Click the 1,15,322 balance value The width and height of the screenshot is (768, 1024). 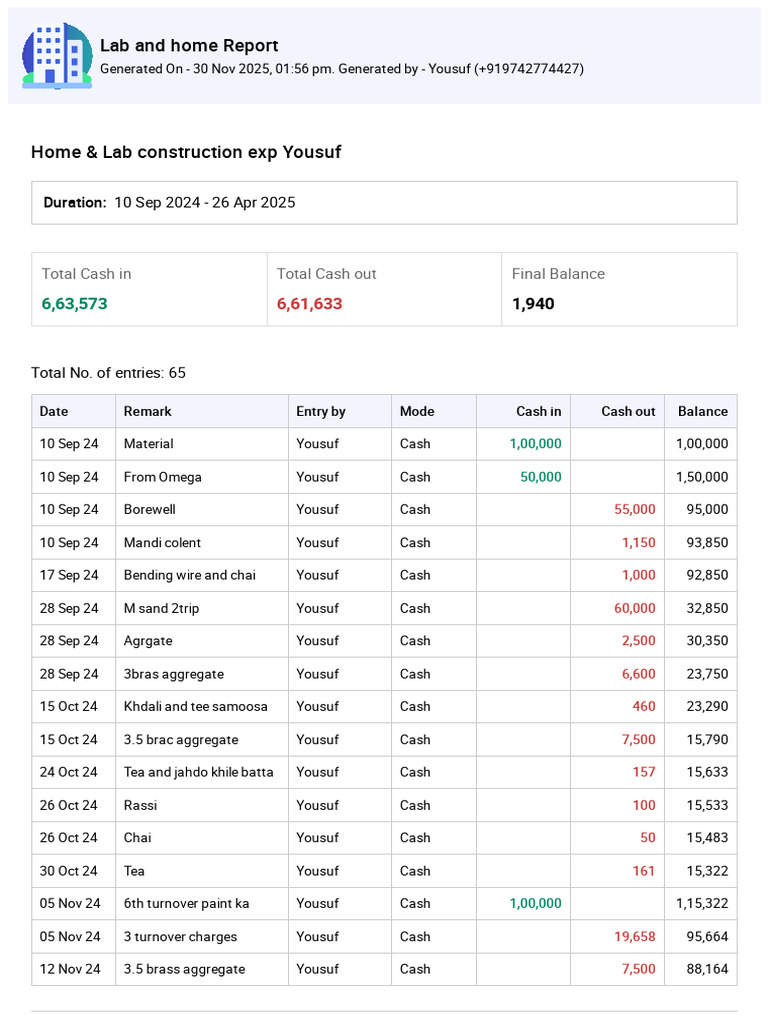(x=702, y=904)
